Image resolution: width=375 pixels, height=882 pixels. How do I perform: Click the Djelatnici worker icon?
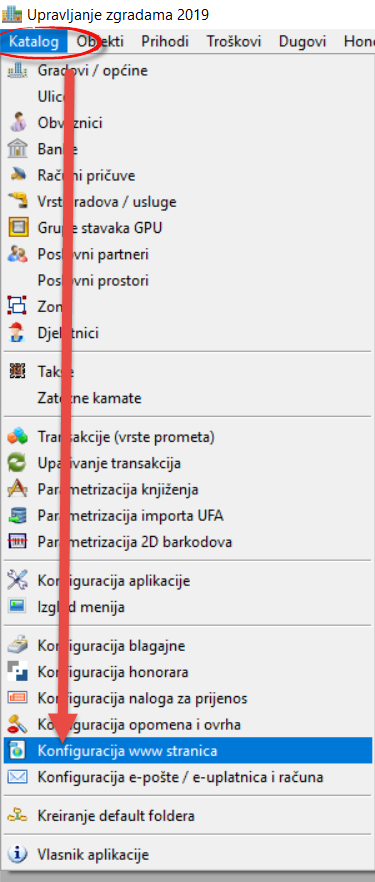pos(16,333)
